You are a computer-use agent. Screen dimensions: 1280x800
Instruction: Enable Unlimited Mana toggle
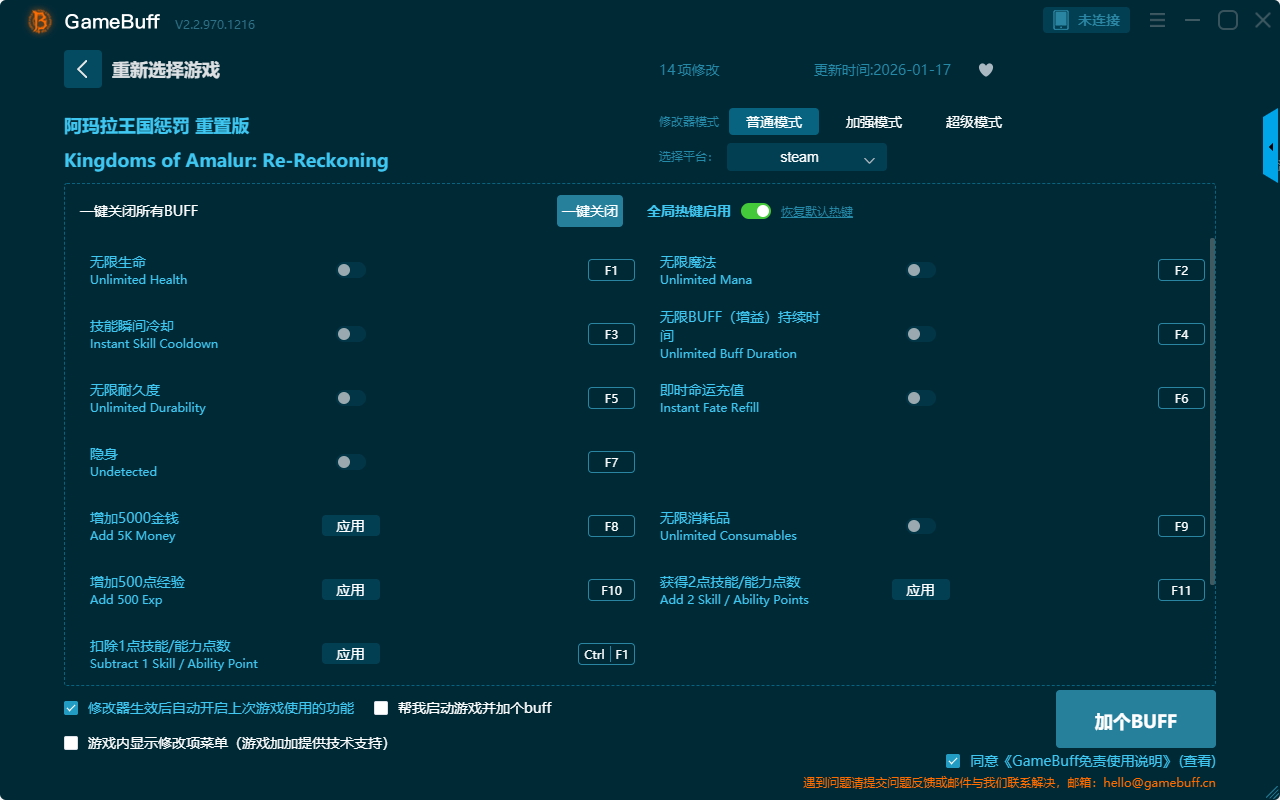coord(920,270)
